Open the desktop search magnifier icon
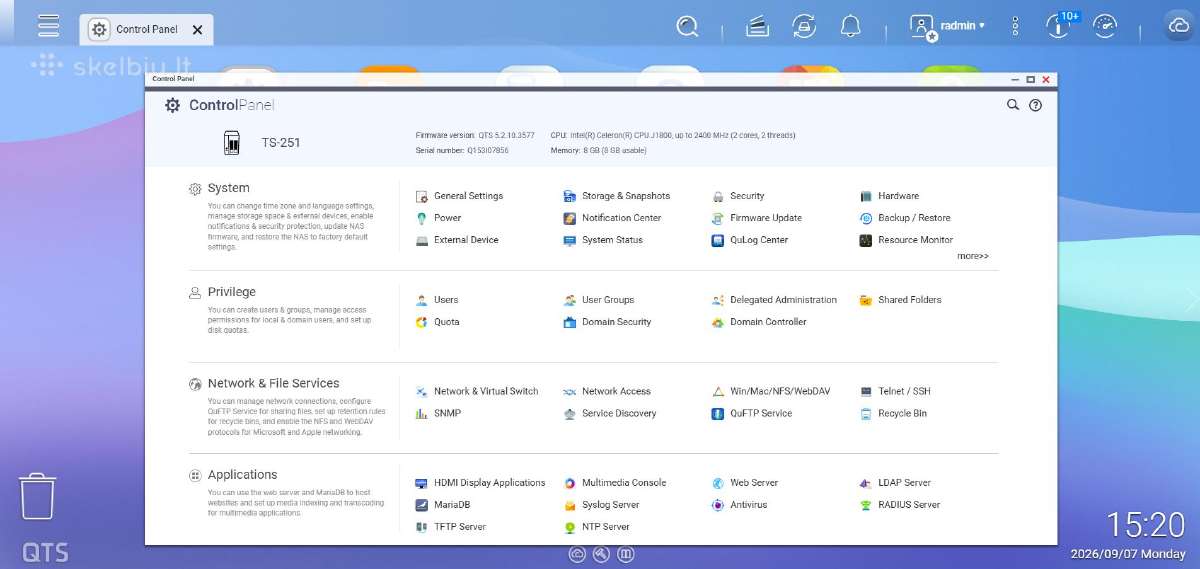 pos(687,27)
